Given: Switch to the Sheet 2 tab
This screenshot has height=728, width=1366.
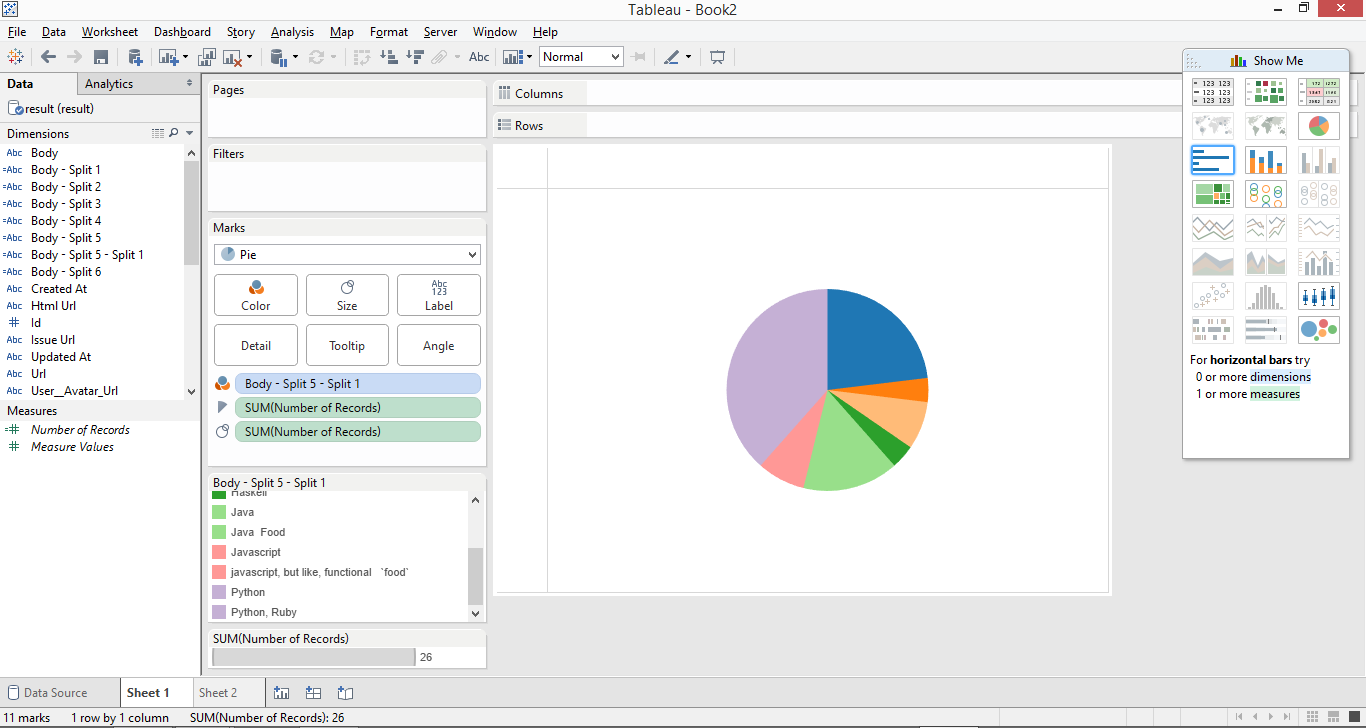Looking at the screenshot, I should point(218,692).
